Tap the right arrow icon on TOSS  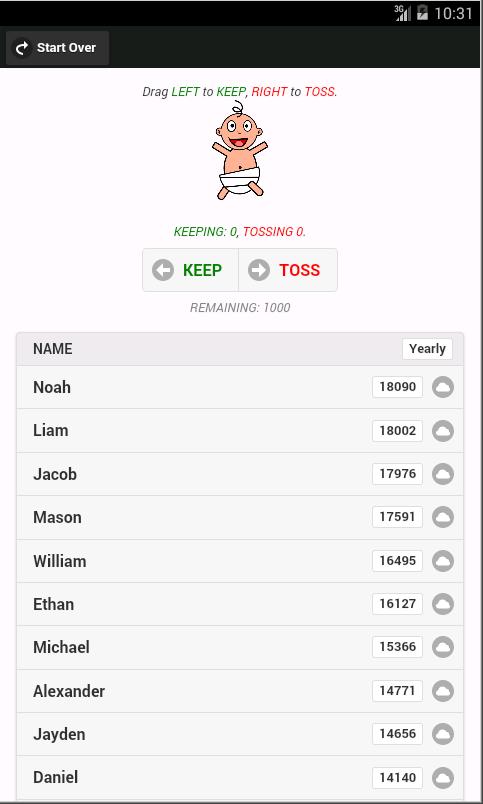click(259, 270)
